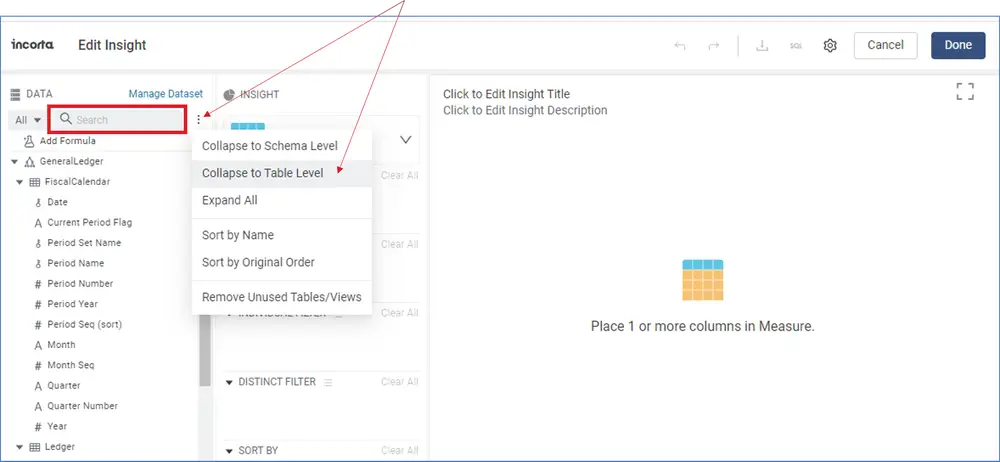Clear All in the Sort By tray
Image resolution: width=1000 pixels, height=462 pixels.
(399, 451)
